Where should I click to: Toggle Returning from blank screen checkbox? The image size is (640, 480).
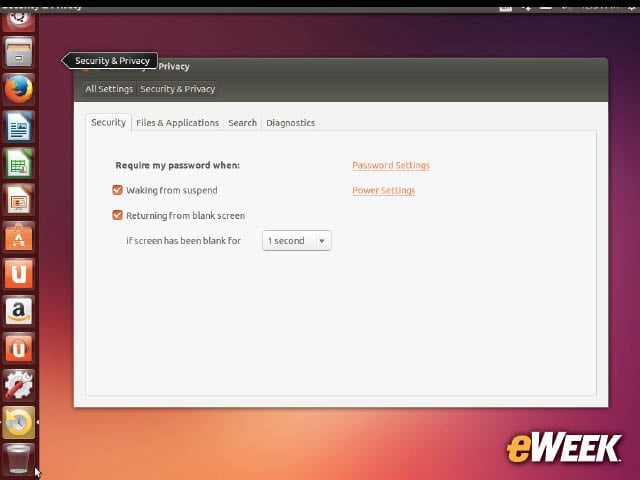click(x=117, y=215)
